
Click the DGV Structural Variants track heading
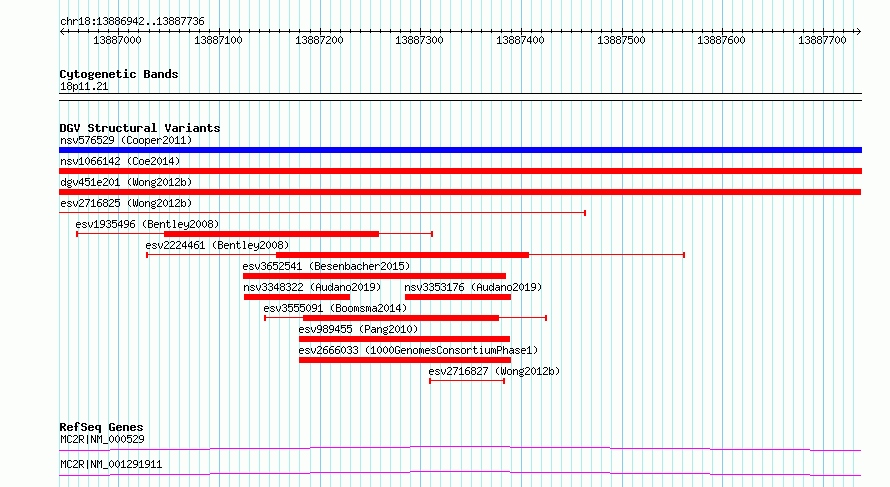140,128
